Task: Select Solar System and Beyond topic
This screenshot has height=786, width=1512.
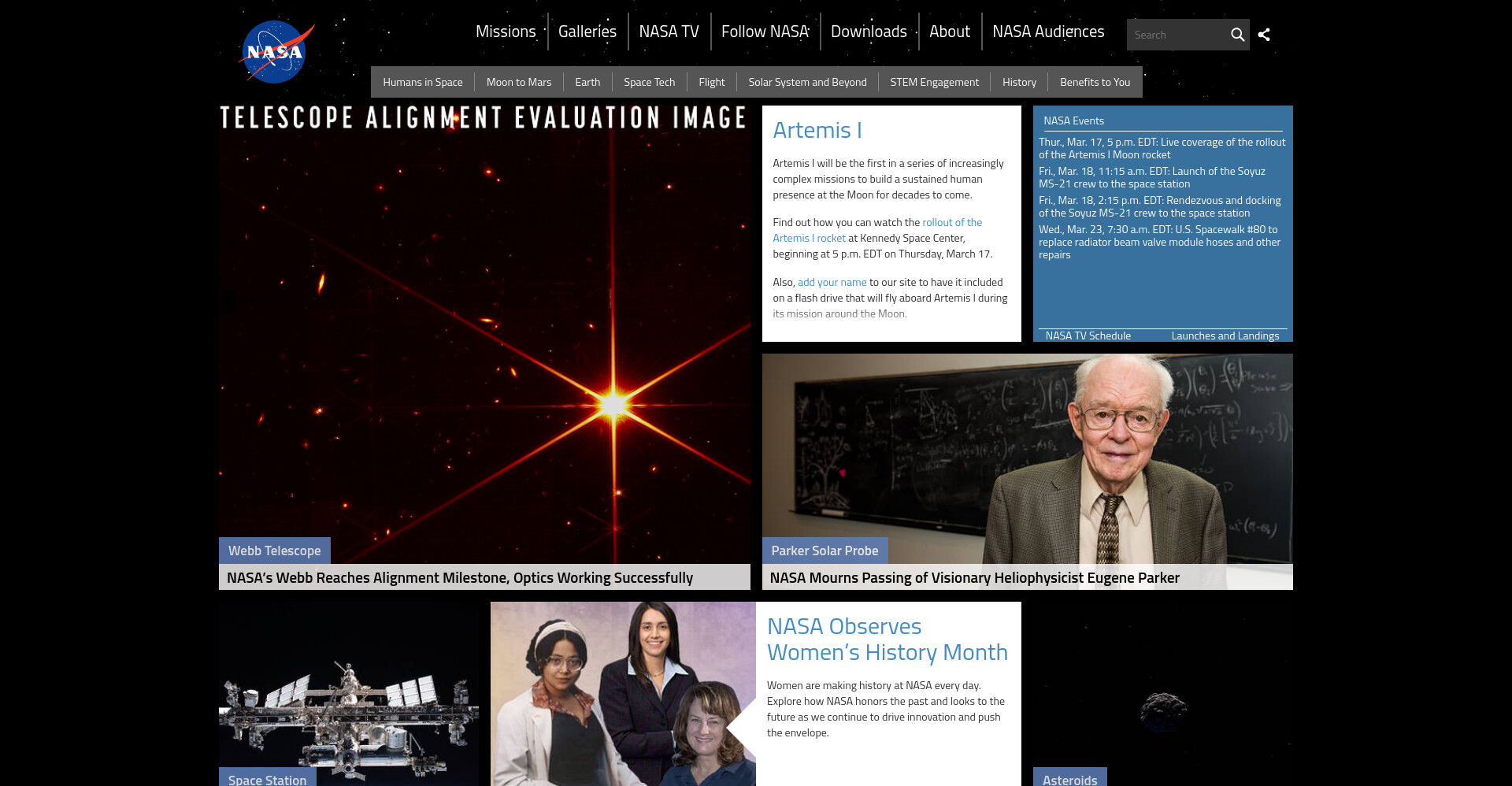Action: point(807,82)
